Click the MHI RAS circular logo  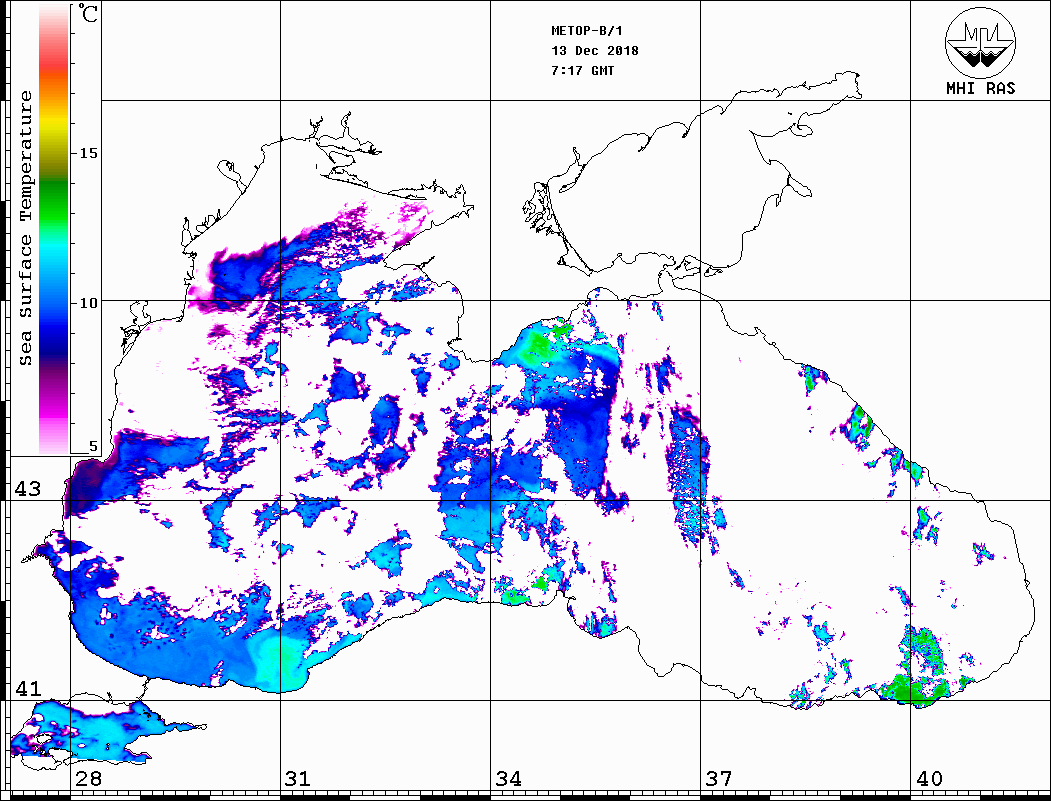click(x=981, y=42)
